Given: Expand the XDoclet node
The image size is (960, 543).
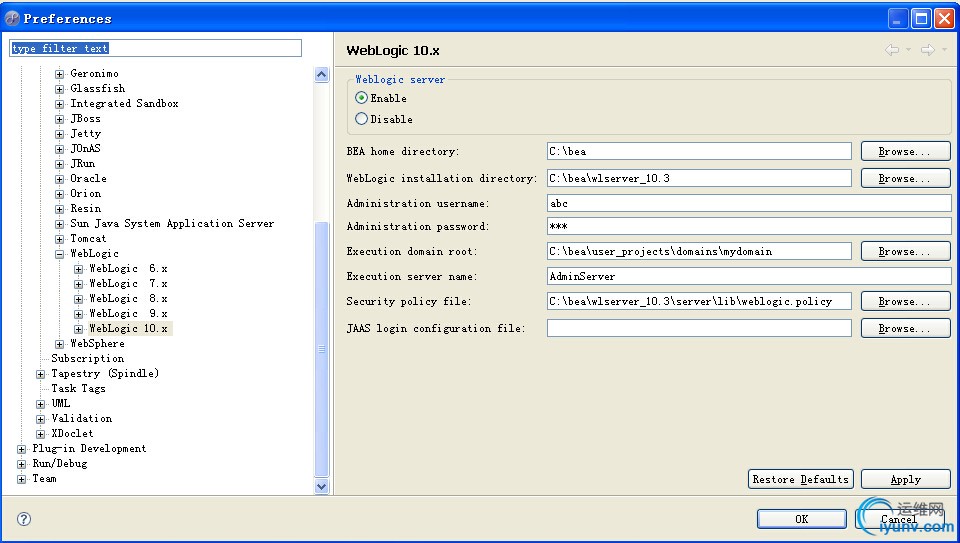Looking at the screenshot, I should coord(40,434).
